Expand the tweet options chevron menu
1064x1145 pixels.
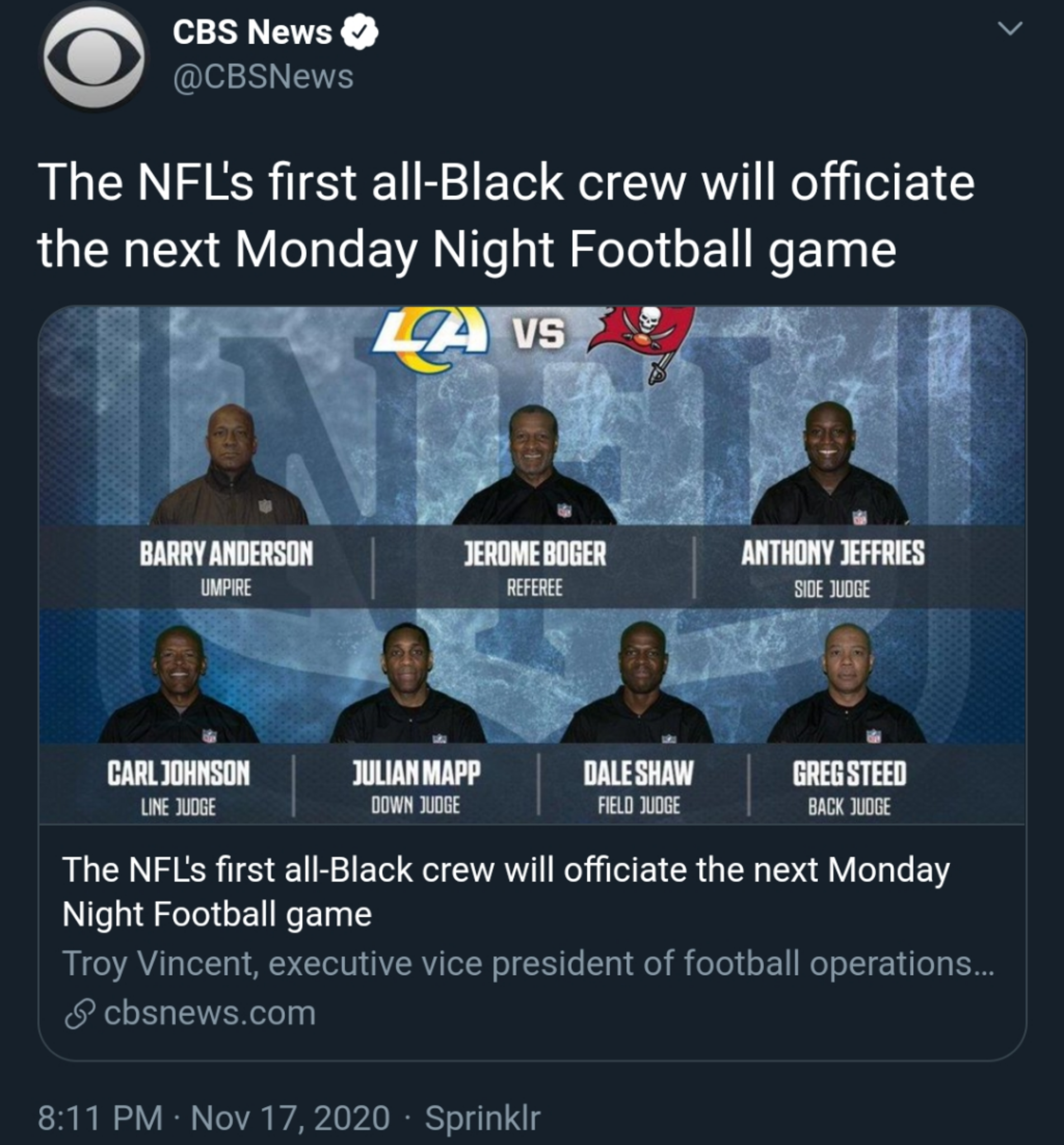(1010, 28)
